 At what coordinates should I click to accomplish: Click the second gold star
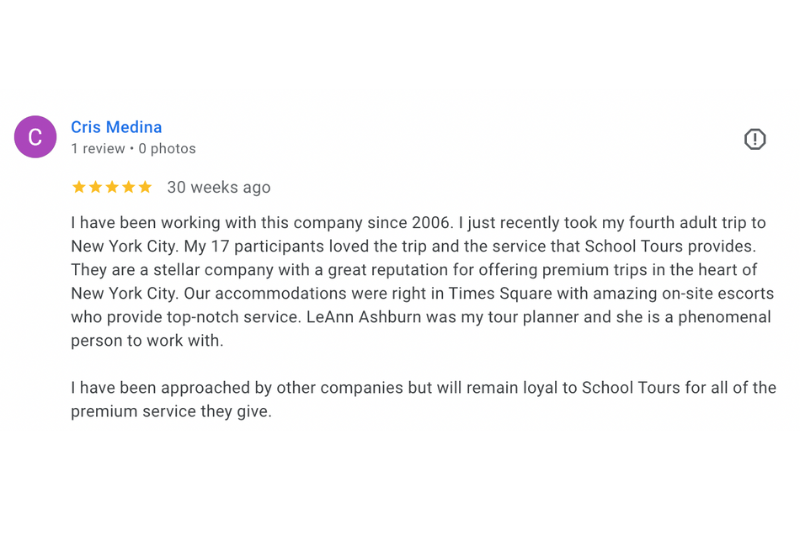click(x=95, y=187)
